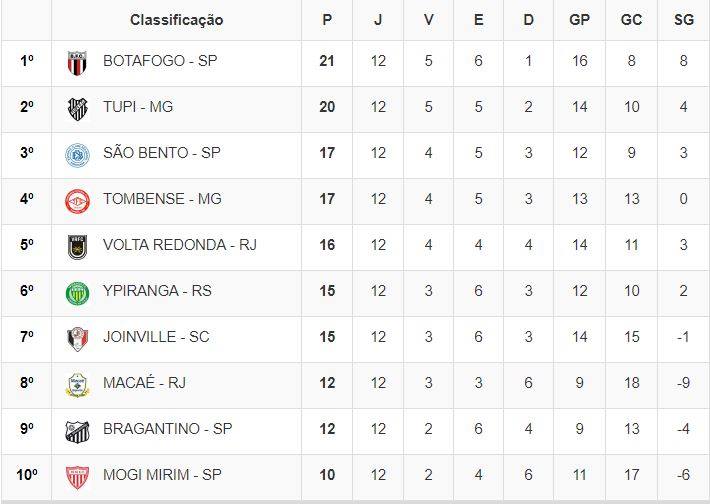
Task: Click the Bragantino-SP team crest
Action: (x=77, y=430)
